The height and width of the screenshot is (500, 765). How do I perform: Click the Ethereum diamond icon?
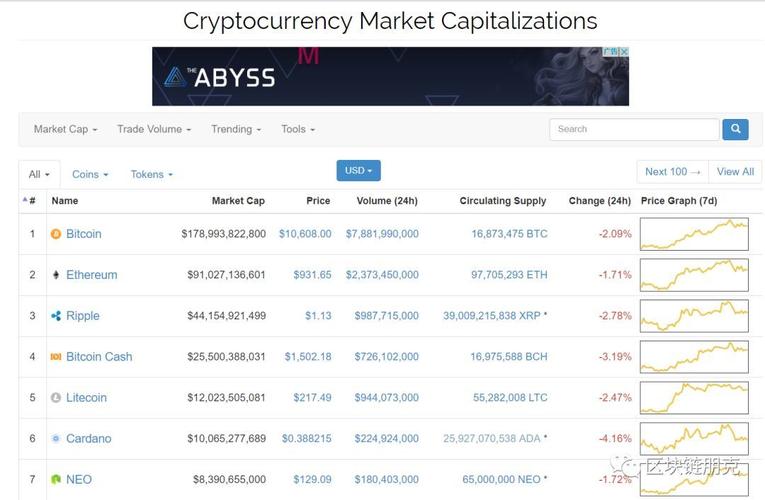pyautogui.click(x=56, y=275)
